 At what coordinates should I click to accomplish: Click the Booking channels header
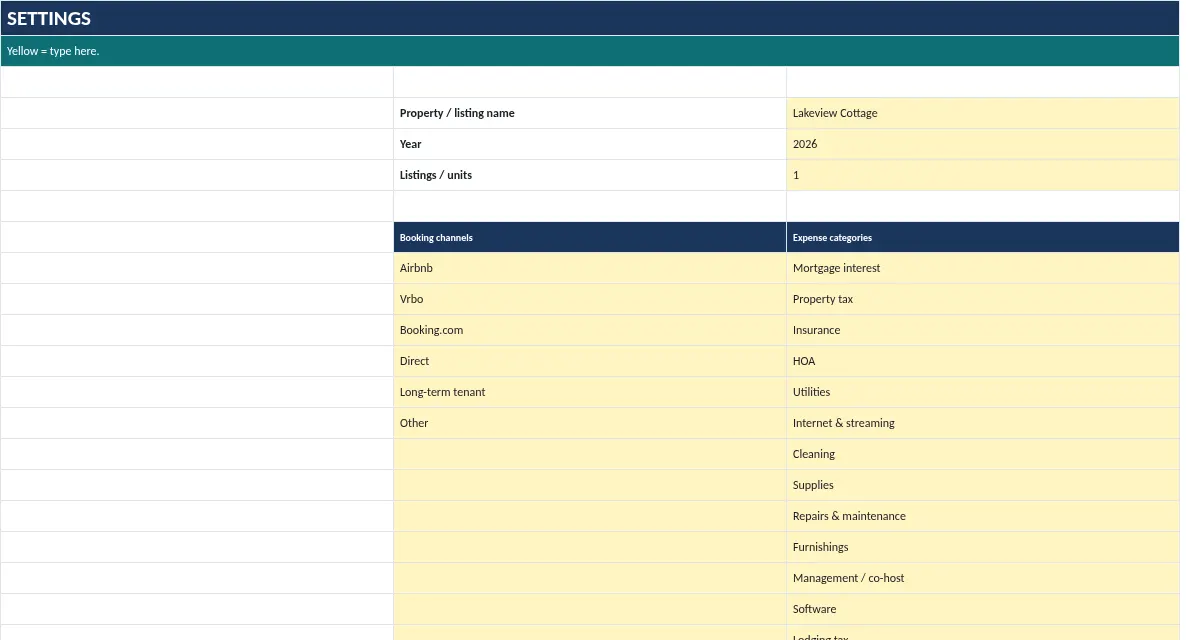(x=590, y=237)
